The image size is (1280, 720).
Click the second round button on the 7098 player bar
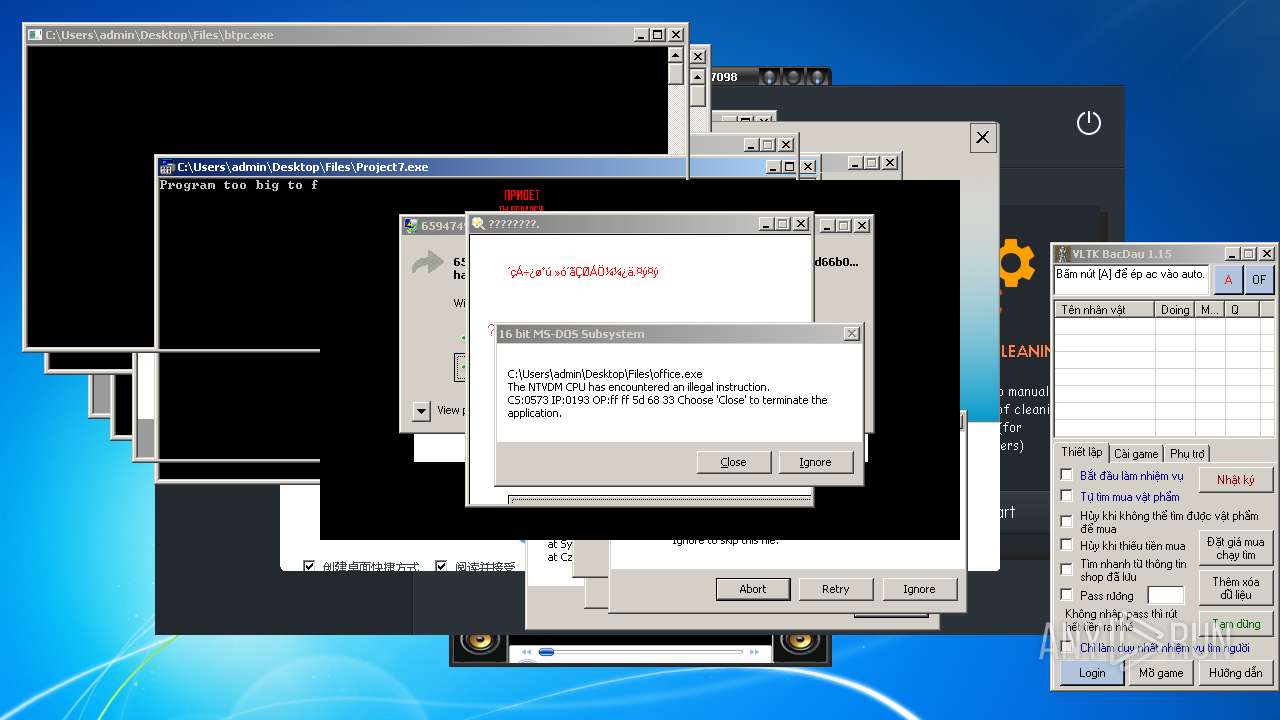[792, 76]
